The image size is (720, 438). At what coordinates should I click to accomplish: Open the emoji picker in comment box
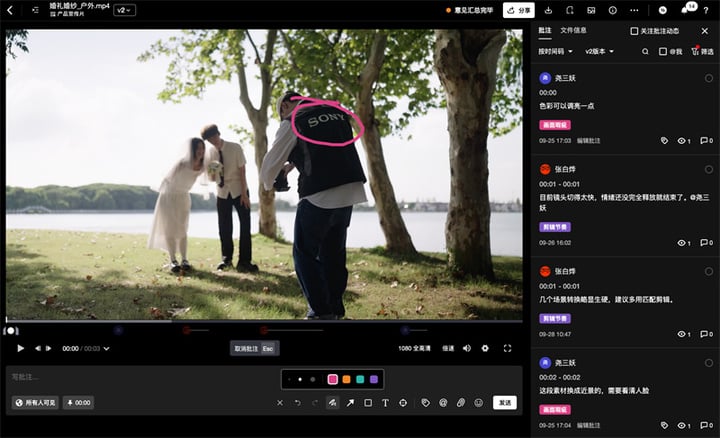[x=478, y=403]
